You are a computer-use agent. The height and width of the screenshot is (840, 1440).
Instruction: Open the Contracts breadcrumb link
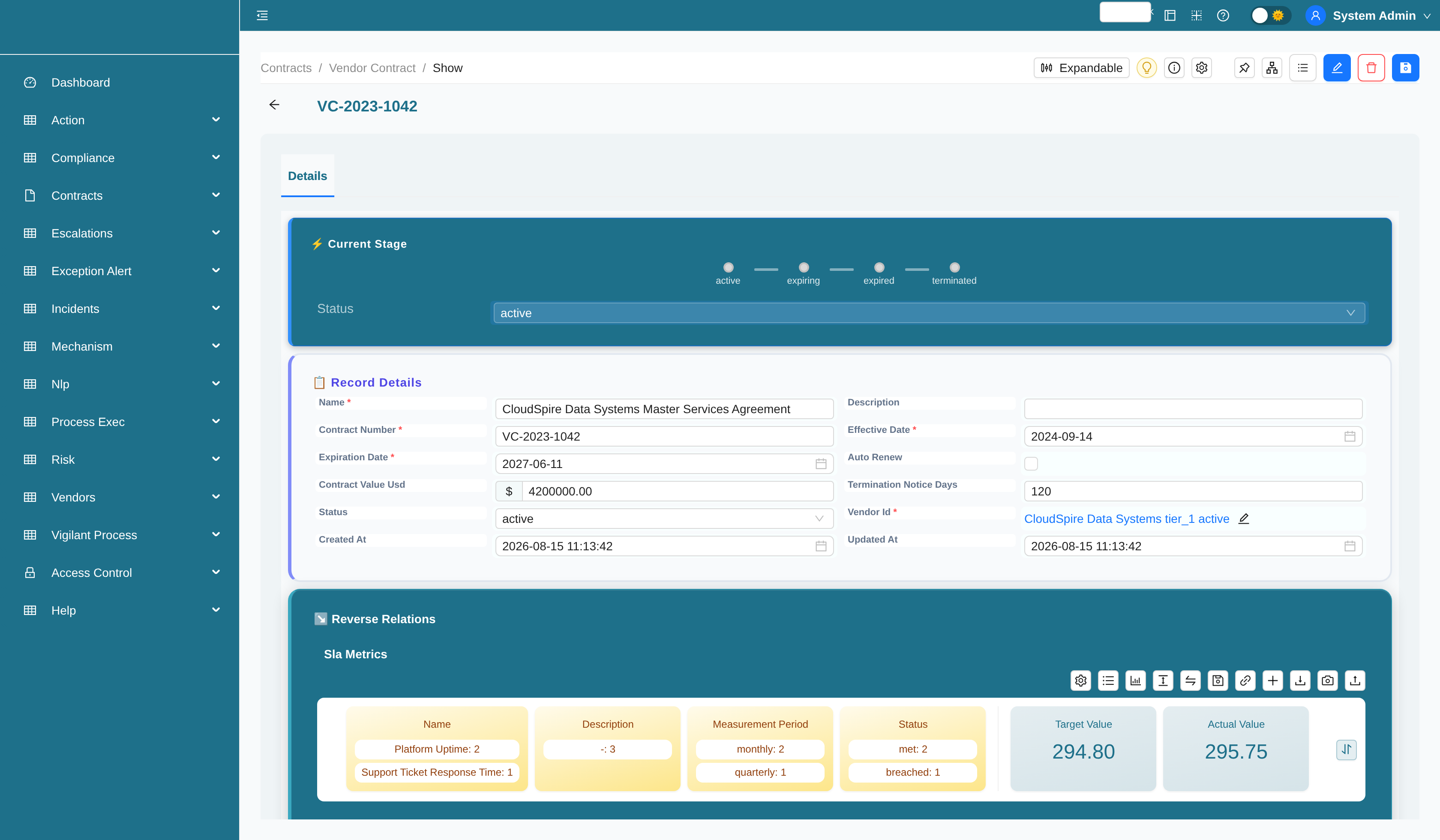[286, 68]
